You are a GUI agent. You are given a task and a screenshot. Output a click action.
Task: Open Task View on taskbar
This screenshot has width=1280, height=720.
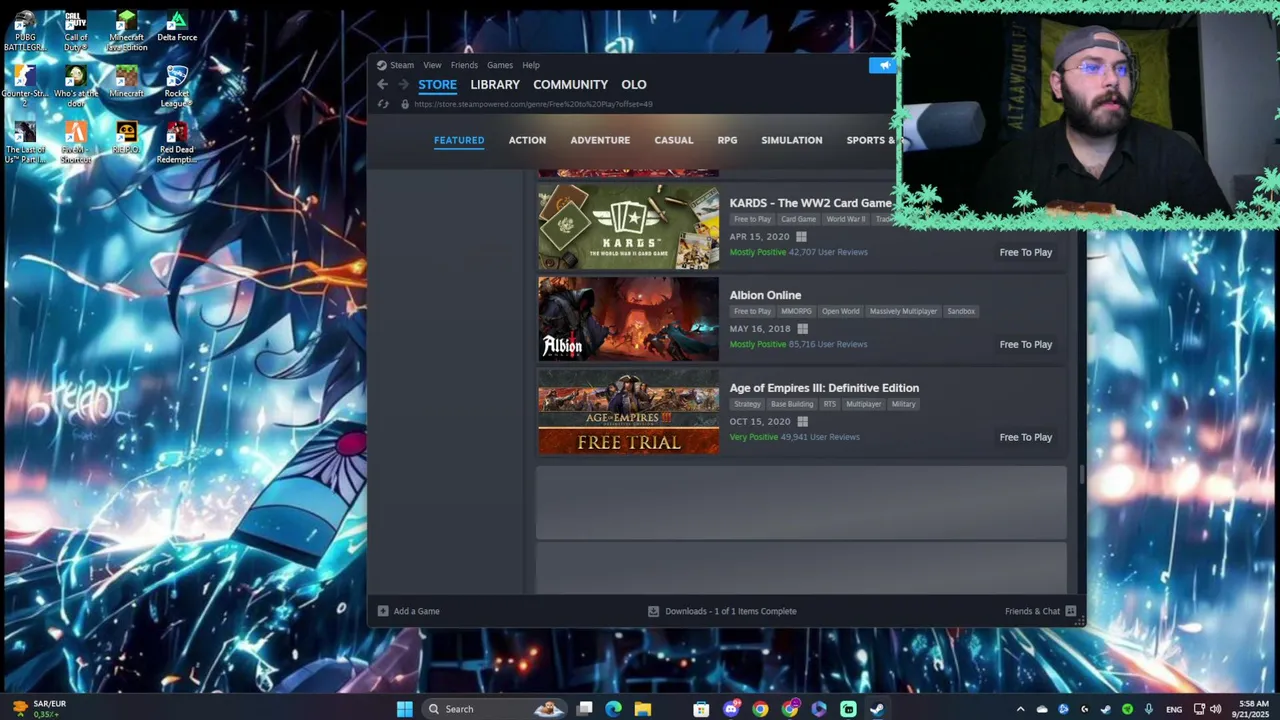tap(585, 709)
